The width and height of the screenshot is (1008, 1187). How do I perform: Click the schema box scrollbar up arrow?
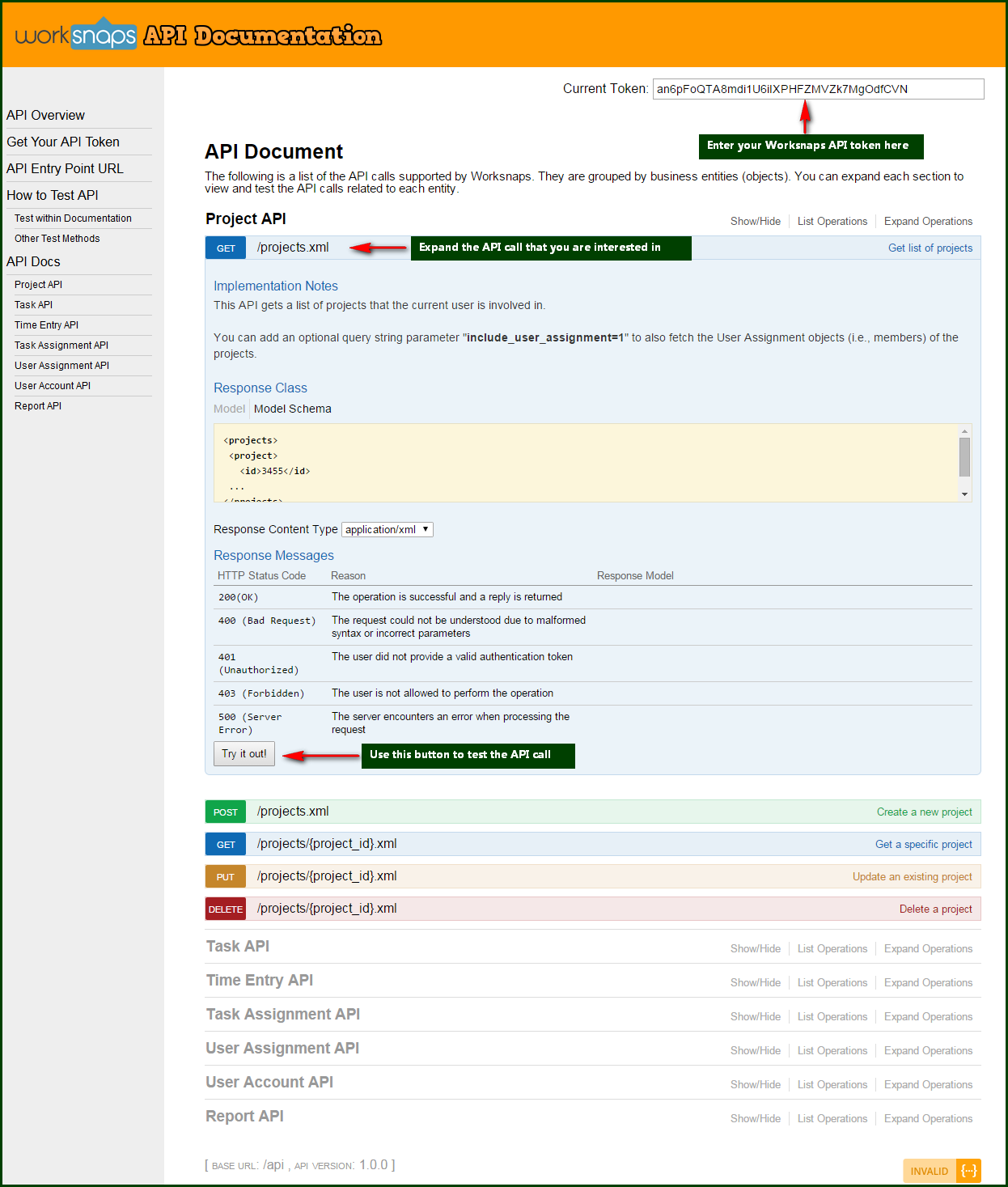(964, 431)
